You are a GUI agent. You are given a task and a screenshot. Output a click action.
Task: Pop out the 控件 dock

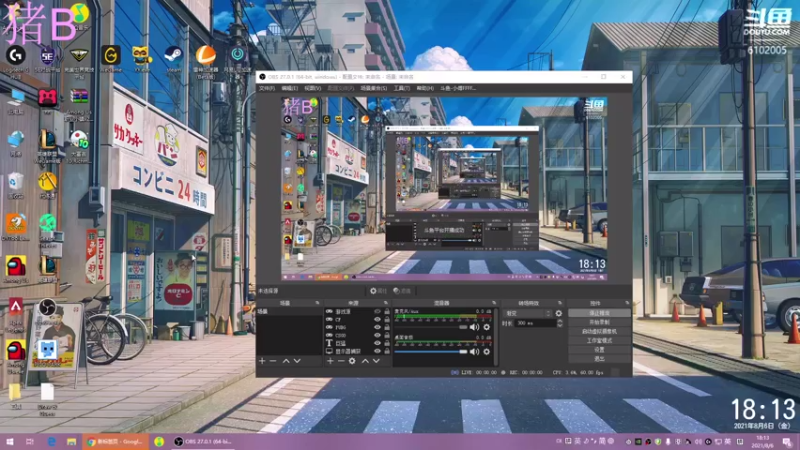pos(628,303)
